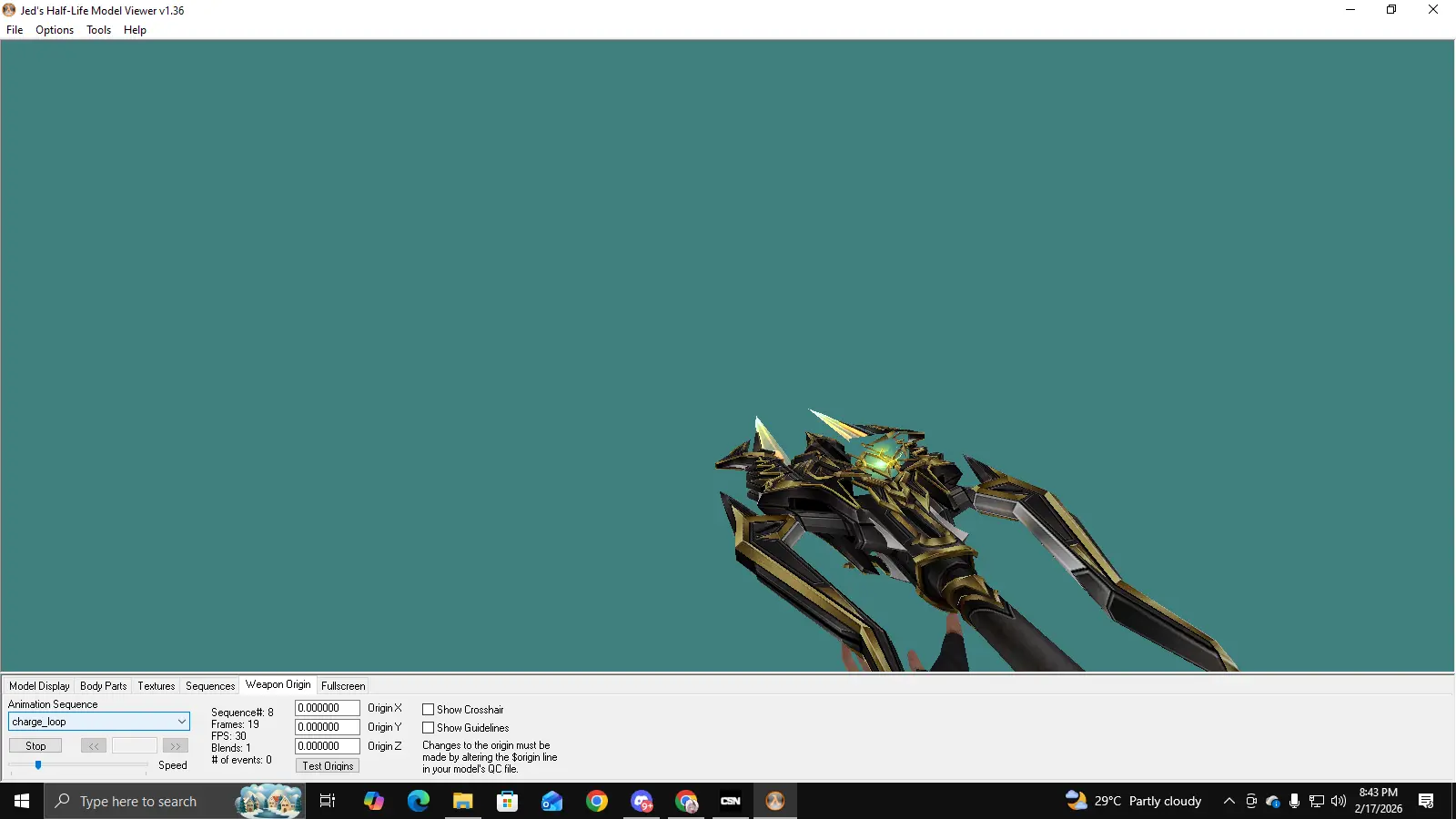Switch to the Textures tab
Image resolution: width=1456 pixels, height=819 pixels.
click(157, 686)
